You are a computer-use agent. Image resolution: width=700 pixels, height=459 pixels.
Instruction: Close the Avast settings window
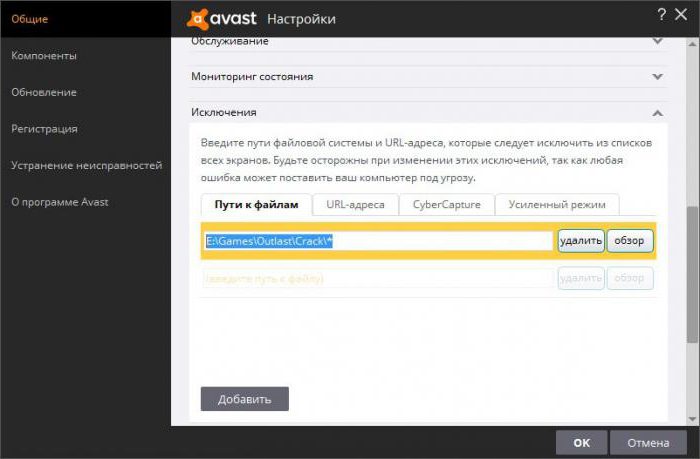click(681, 15)
